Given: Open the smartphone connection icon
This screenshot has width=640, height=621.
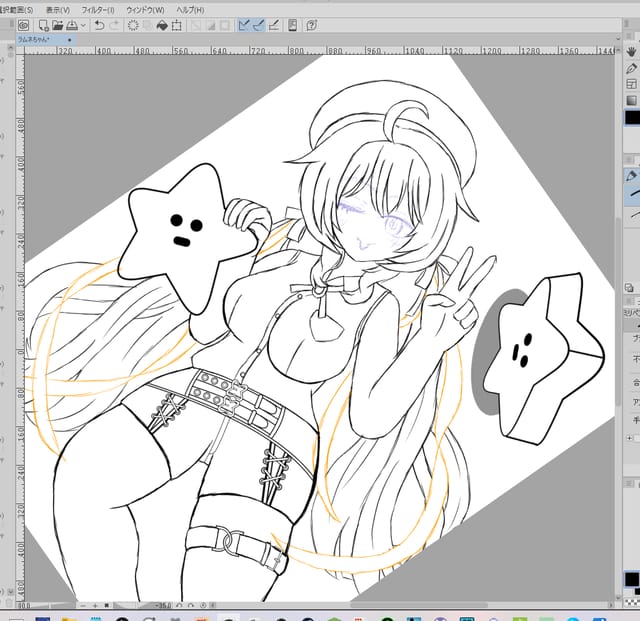Looking at the screenshot, I should coord(290,24).
